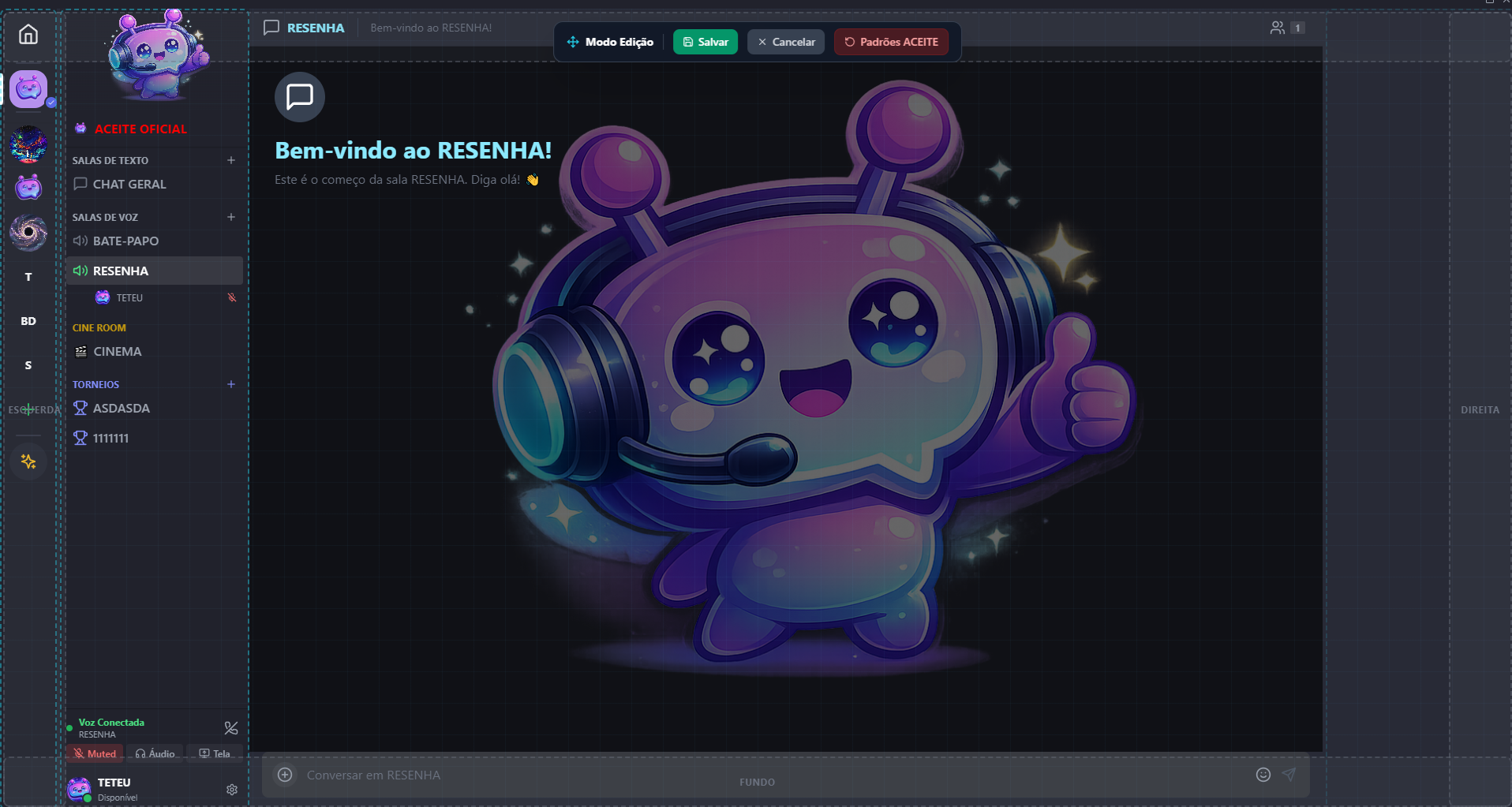Join the BATE-PAPO voice channel
The height and width of the screenshot is (807, 1512).
[155, 241]
